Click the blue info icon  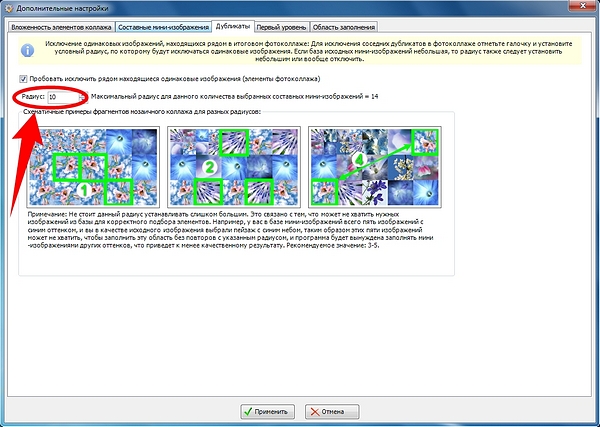(x=28, y=50)
